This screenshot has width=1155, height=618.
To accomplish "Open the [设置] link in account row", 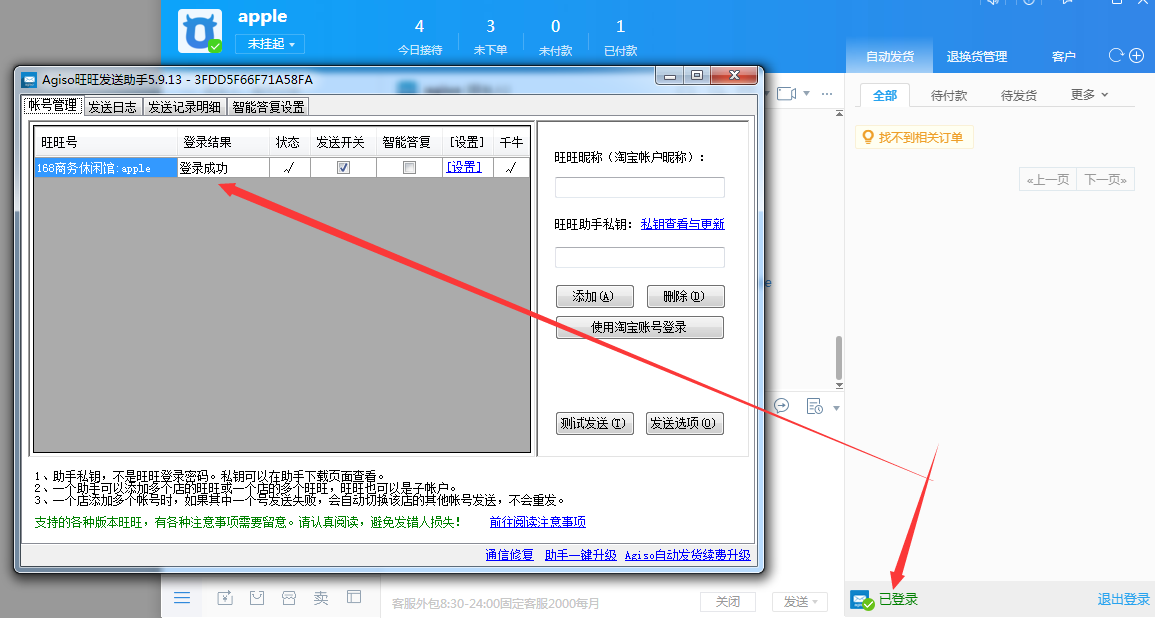I will click(x=464, y=167).
